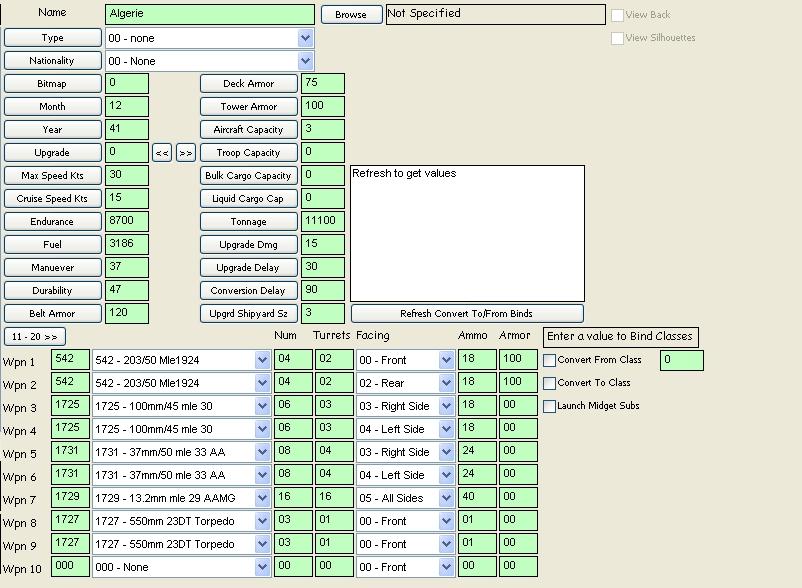Click the Upgrade Delay button

click(x=249, y=267)
